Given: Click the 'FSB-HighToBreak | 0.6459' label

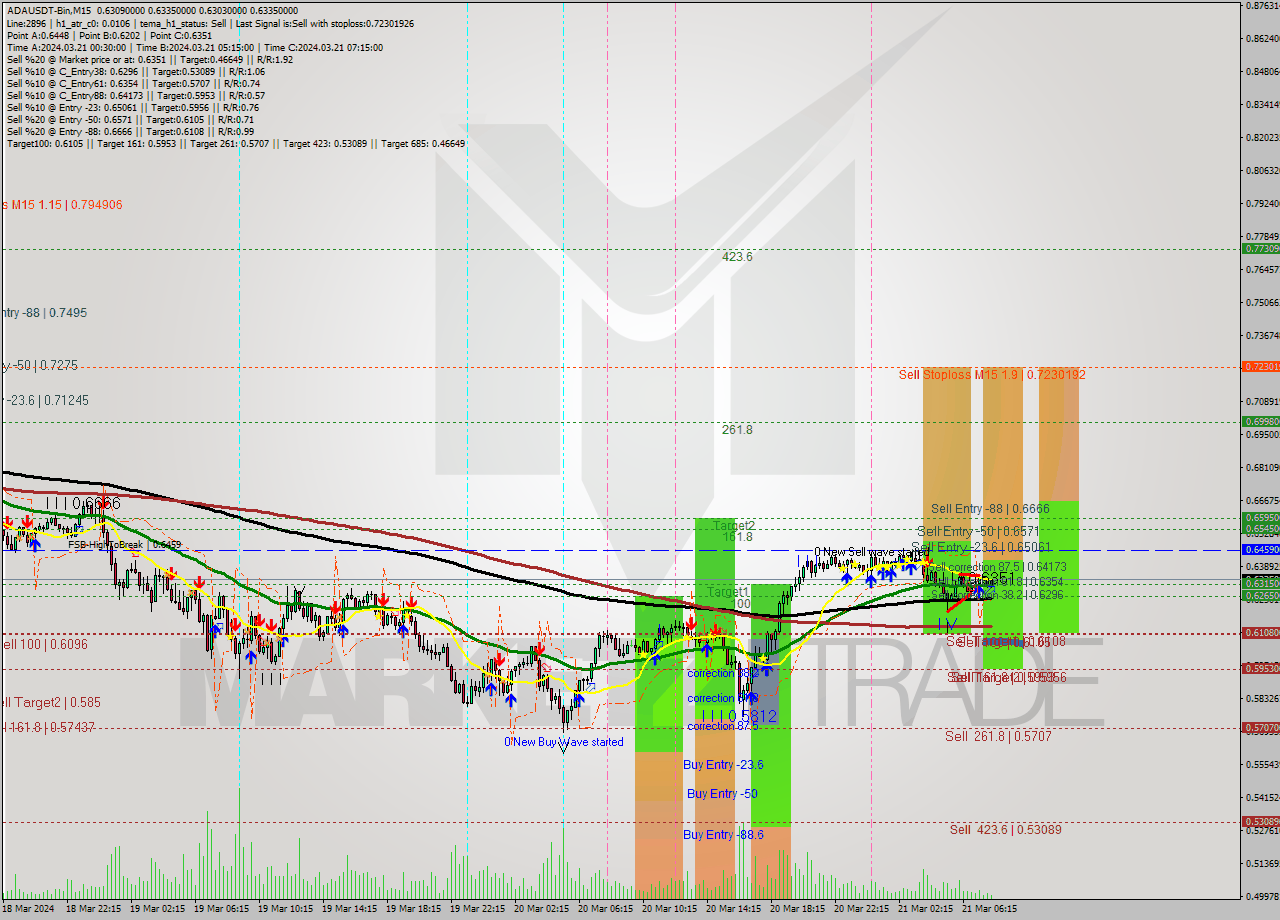Looking at the screenshot, I should pos(125,545).
